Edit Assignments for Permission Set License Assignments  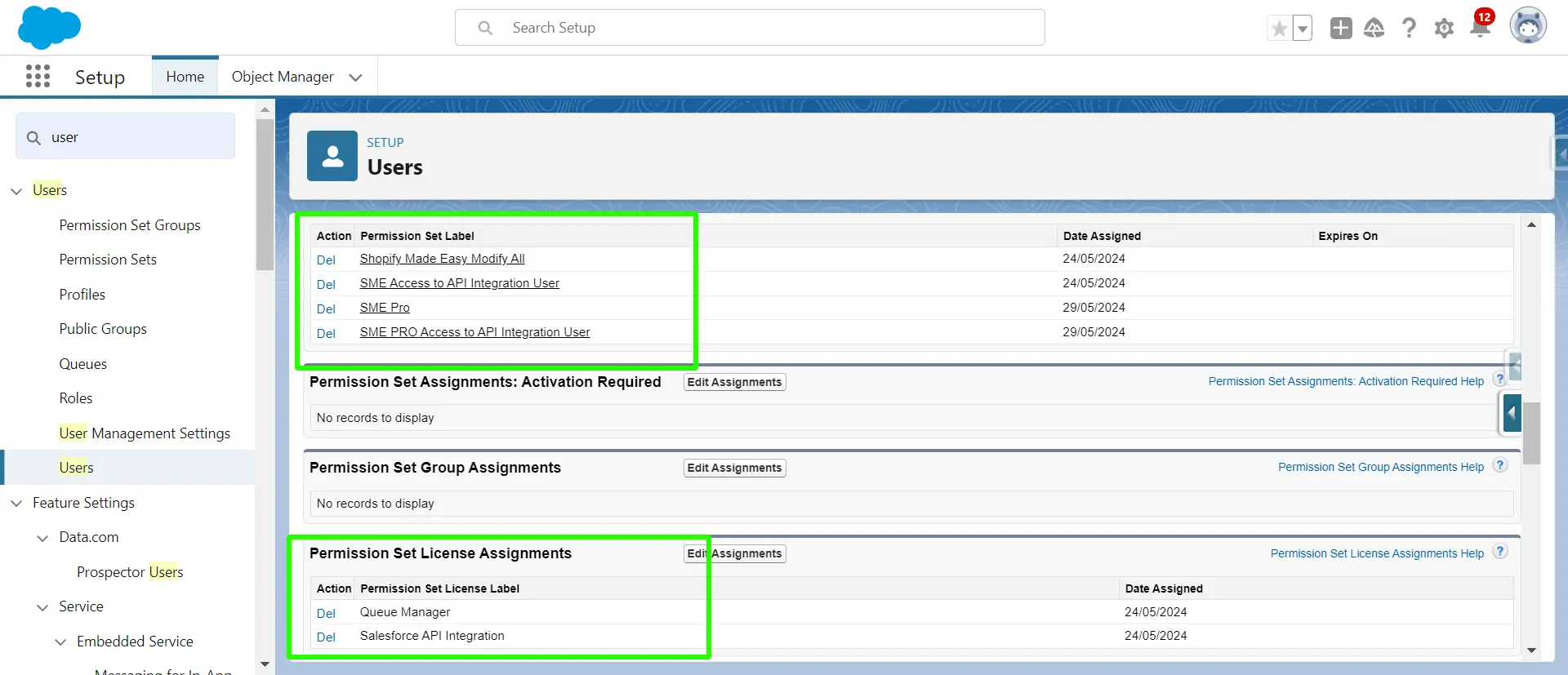pyautogui.click(x=734, y=553)
